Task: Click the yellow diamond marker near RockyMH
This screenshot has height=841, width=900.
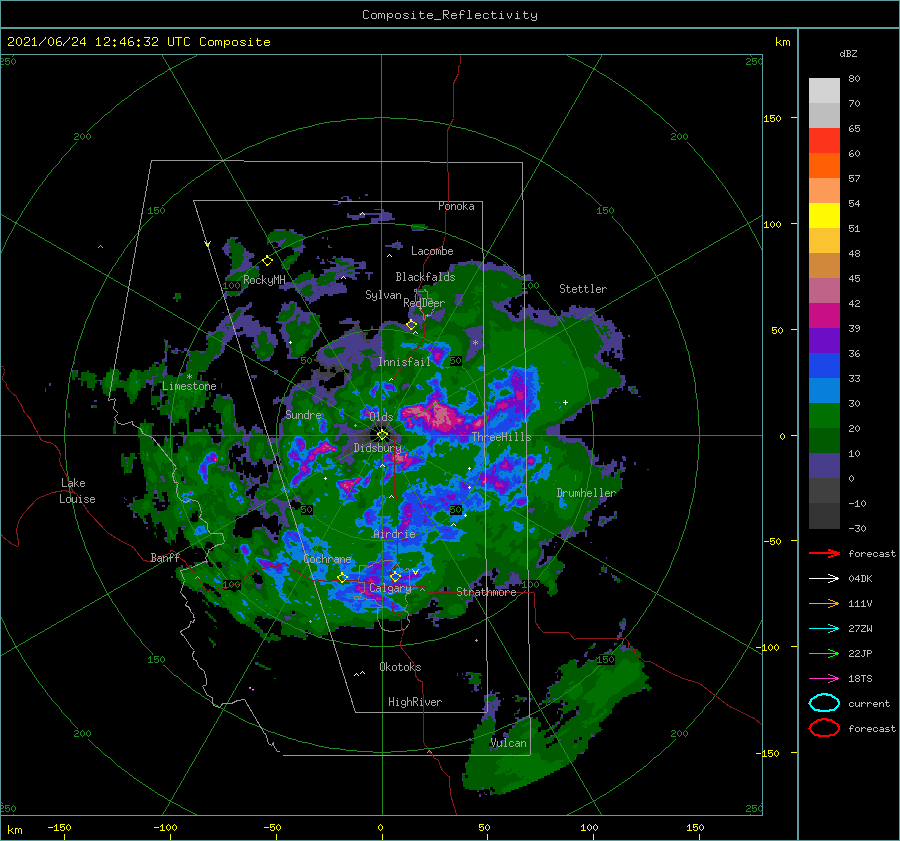Action: [x=267, y=261]
